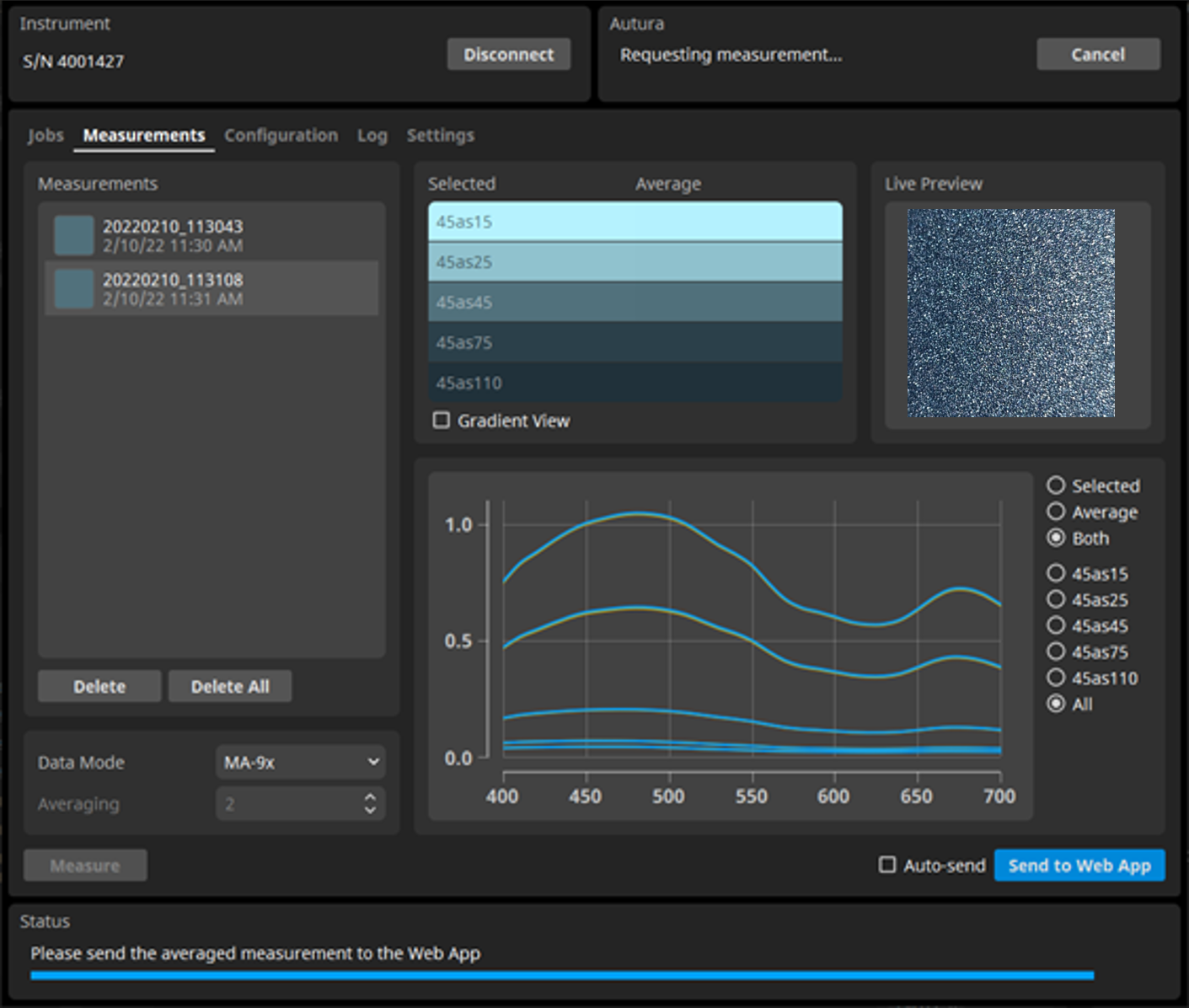The image size is (1189, 1008).
Task: Choose the Average plot option
Action: (1056, 512)
